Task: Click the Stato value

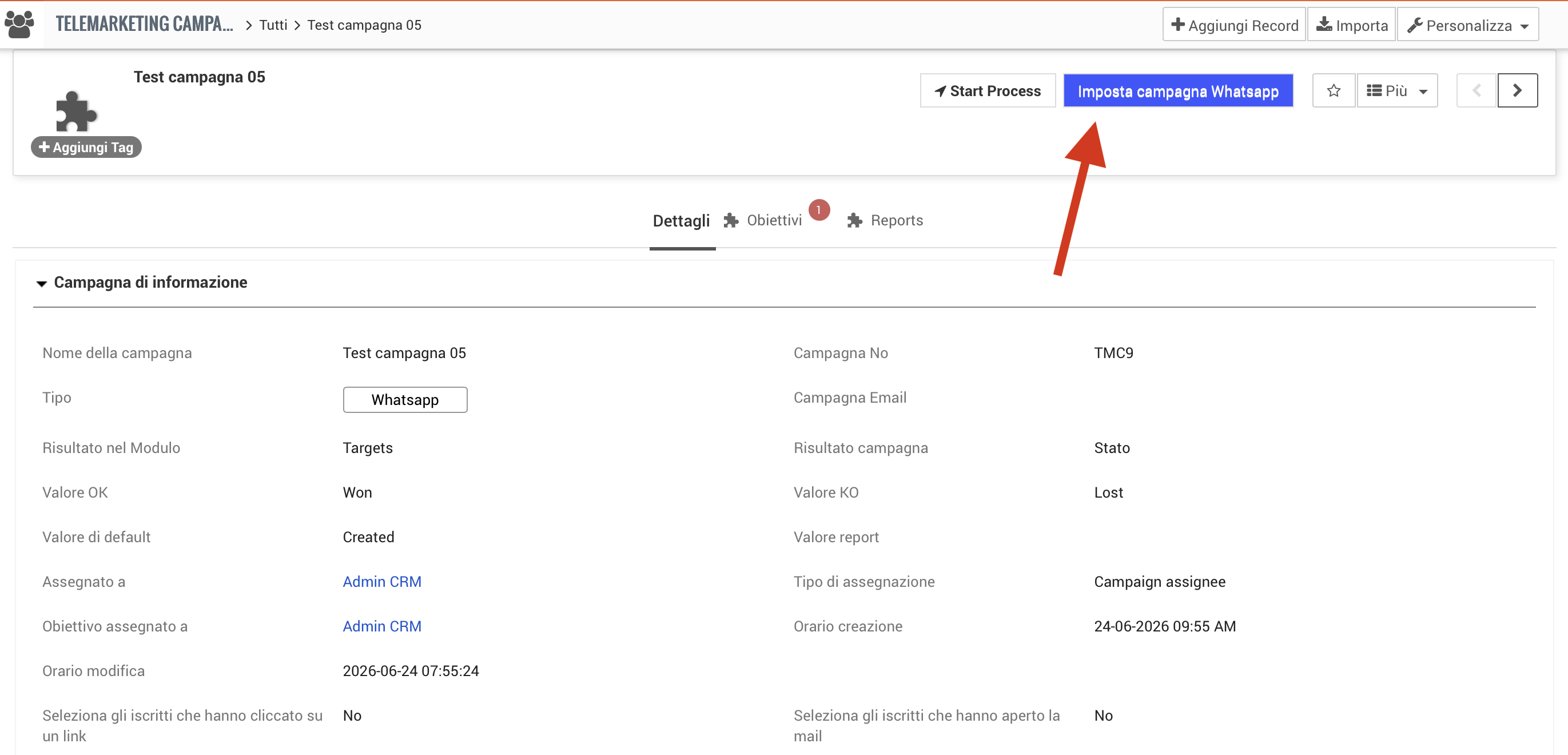Action: (1112, 447)
